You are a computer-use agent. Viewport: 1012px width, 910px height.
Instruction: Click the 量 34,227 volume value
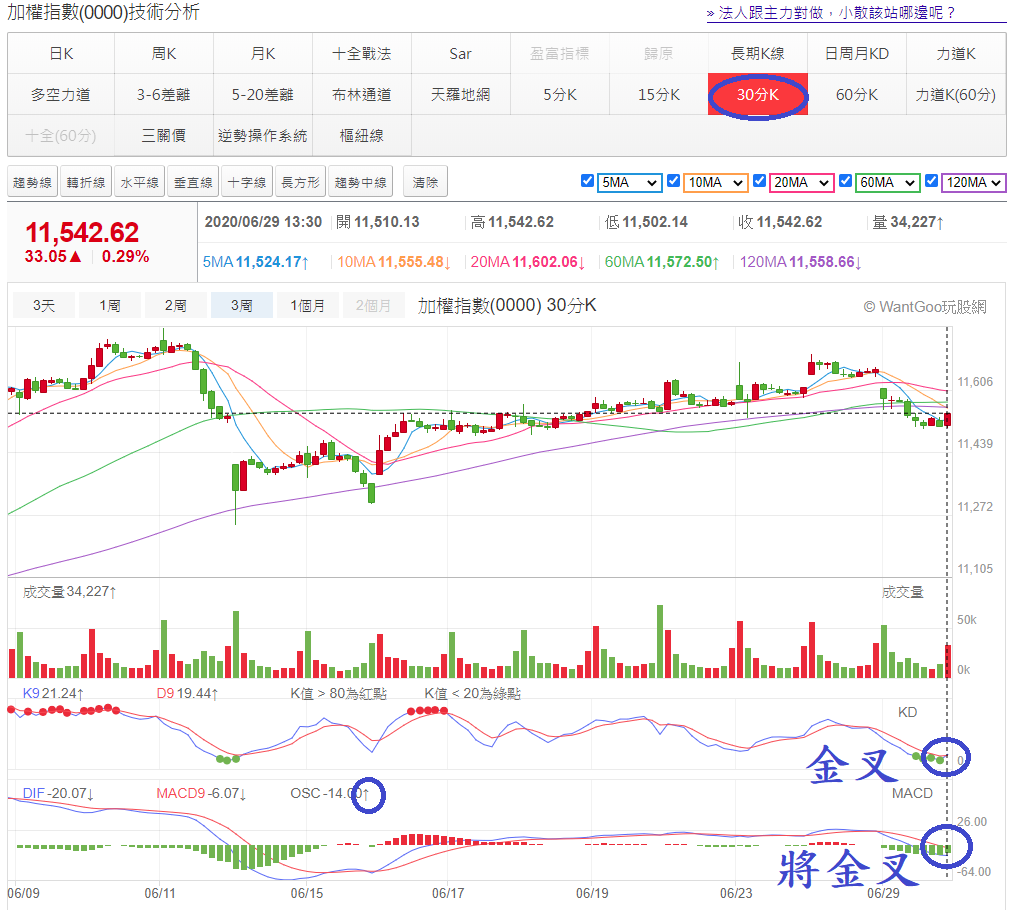908,222
